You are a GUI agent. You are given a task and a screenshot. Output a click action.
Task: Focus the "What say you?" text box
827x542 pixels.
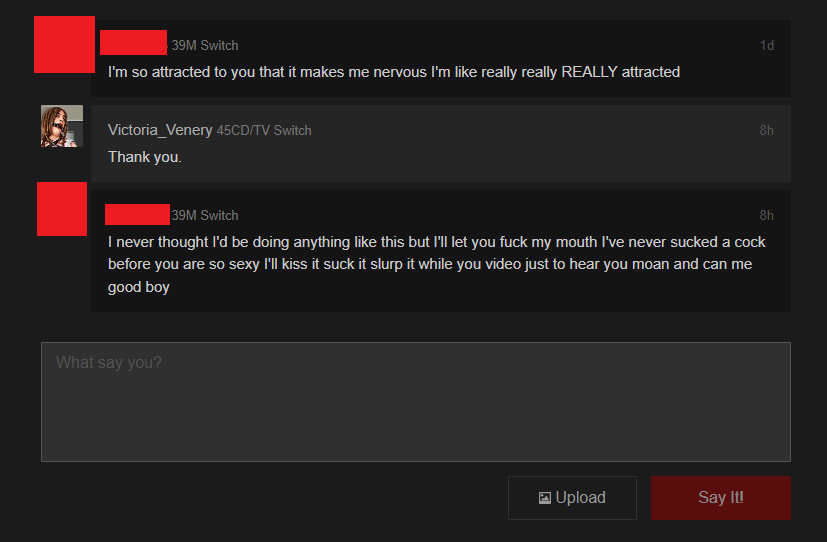(416, 402)
